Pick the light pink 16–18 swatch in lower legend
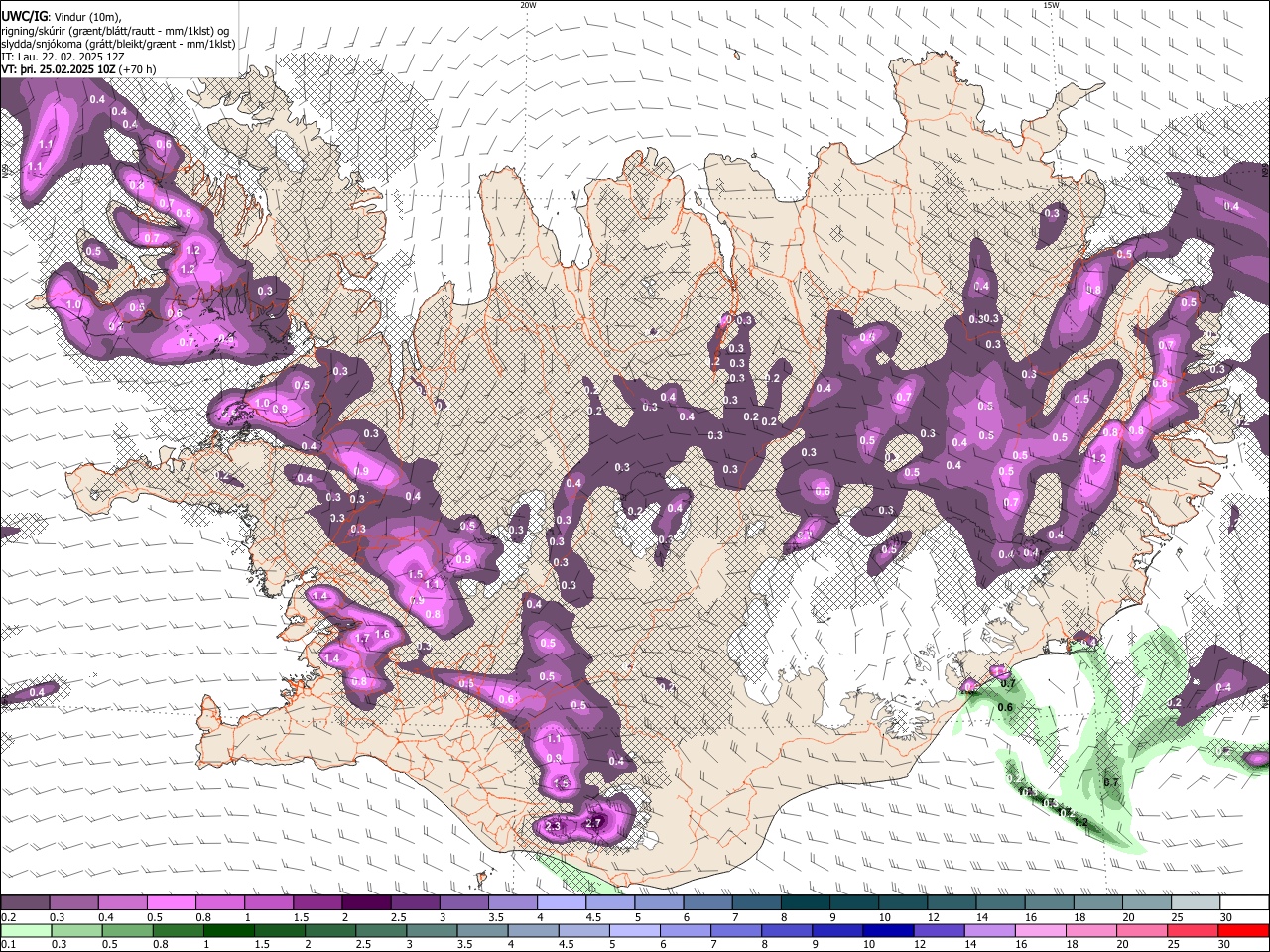The image size is (1270, 952). coord(1041,930)
